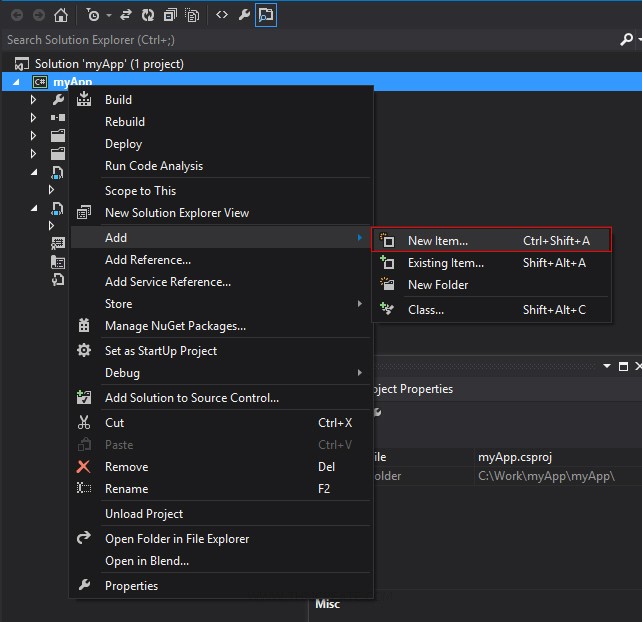This screenshot has height=622, width=642.
Task: Open the Pending Changes Filter dropdown arrow
Action: pos(107,16)
